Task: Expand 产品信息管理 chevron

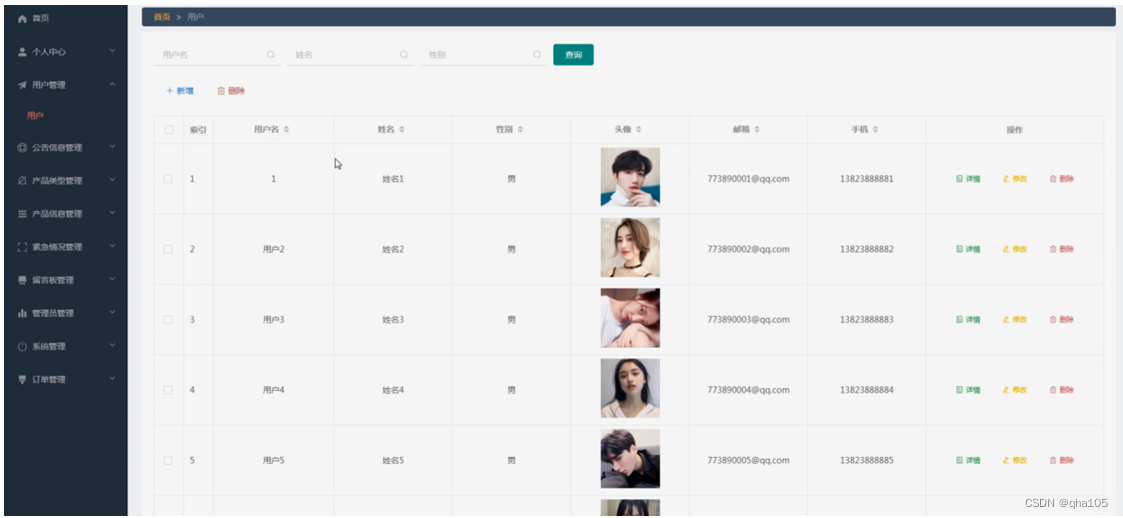Action: tap(112, 213)
